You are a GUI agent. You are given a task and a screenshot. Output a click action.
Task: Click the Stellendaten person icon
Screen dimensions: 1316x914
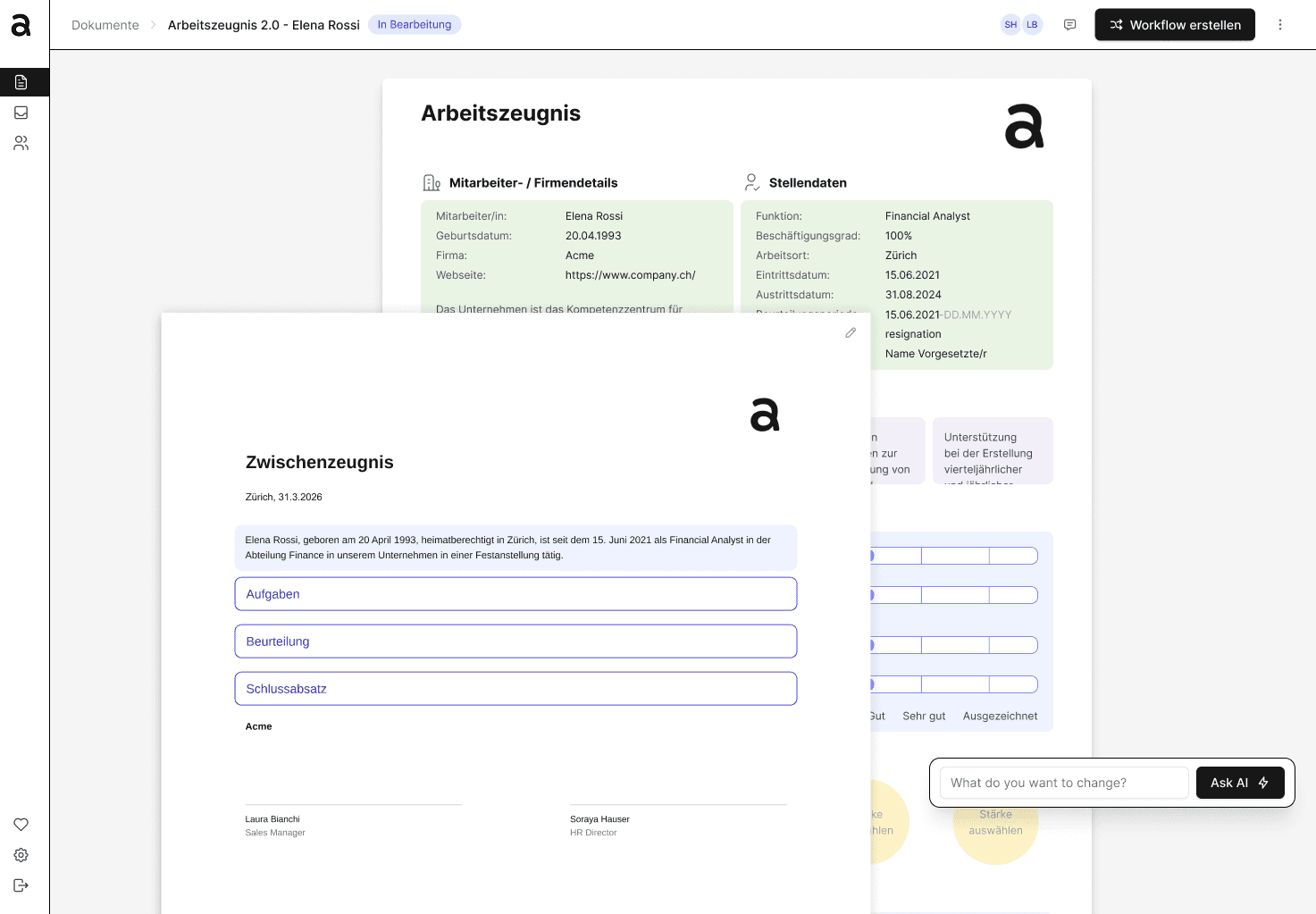752,183
